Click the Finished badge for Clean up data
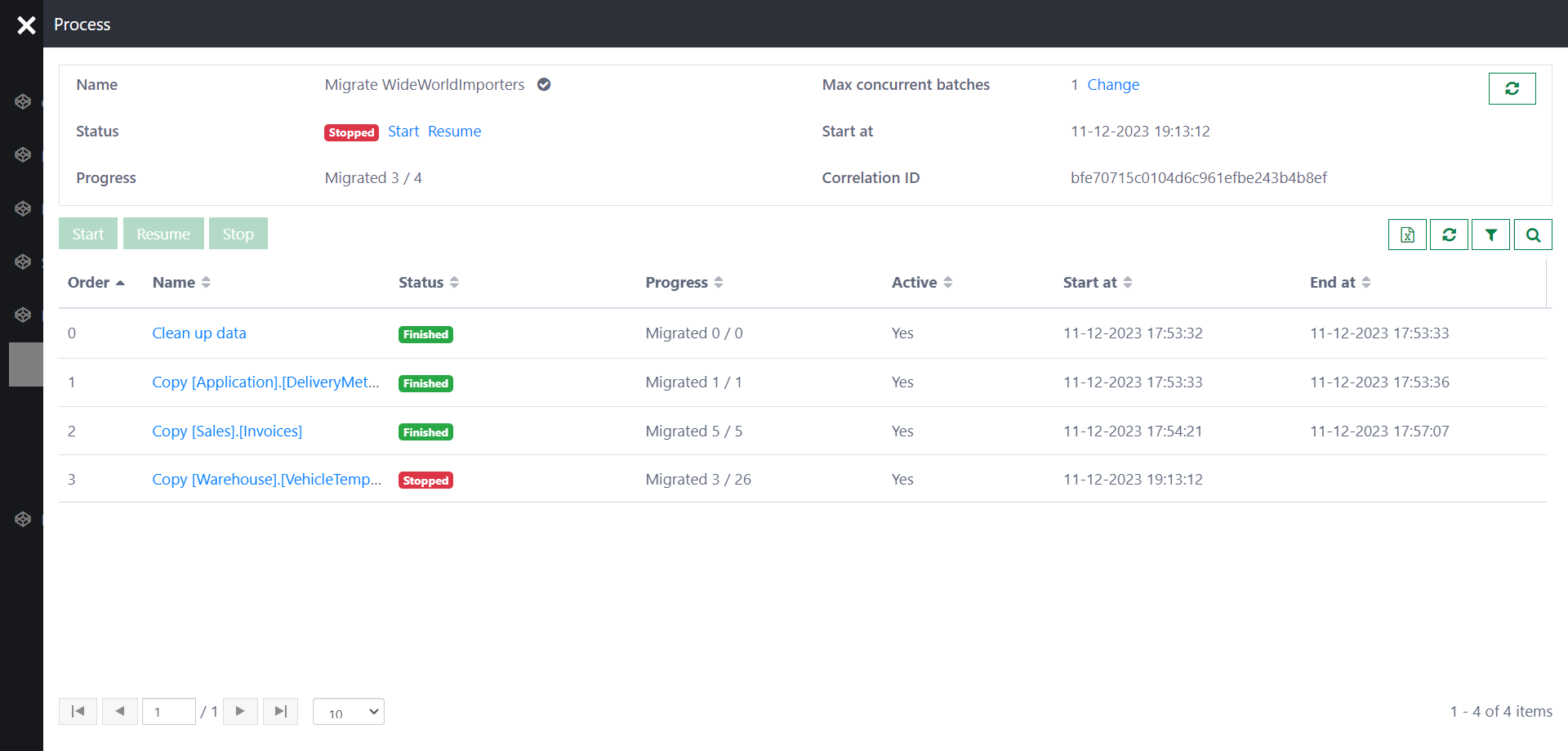Viewport: 1568px width, 751px height. [425, 334]
